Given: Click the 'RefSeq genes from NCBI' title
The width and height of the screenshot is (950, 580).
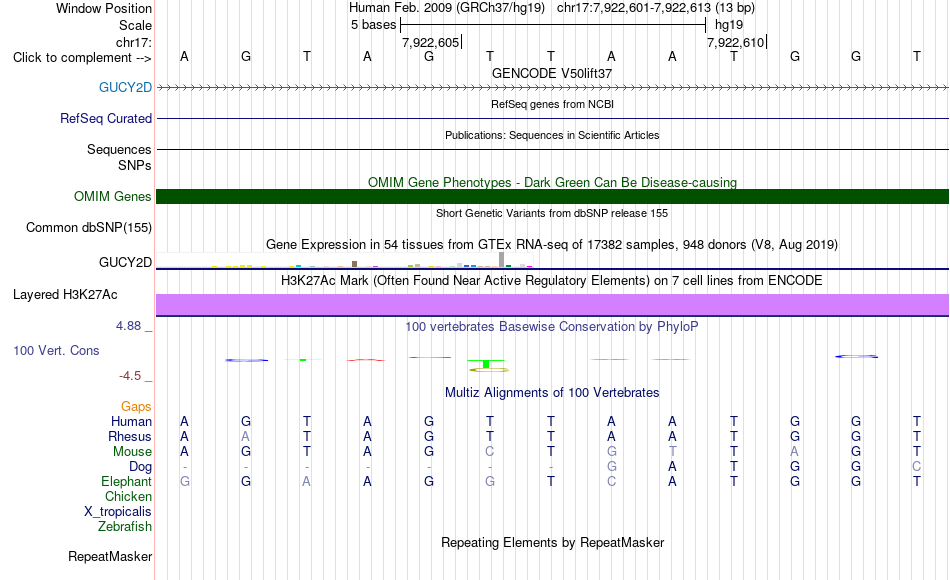Looking at the screenshot, I should click(552, 104).
